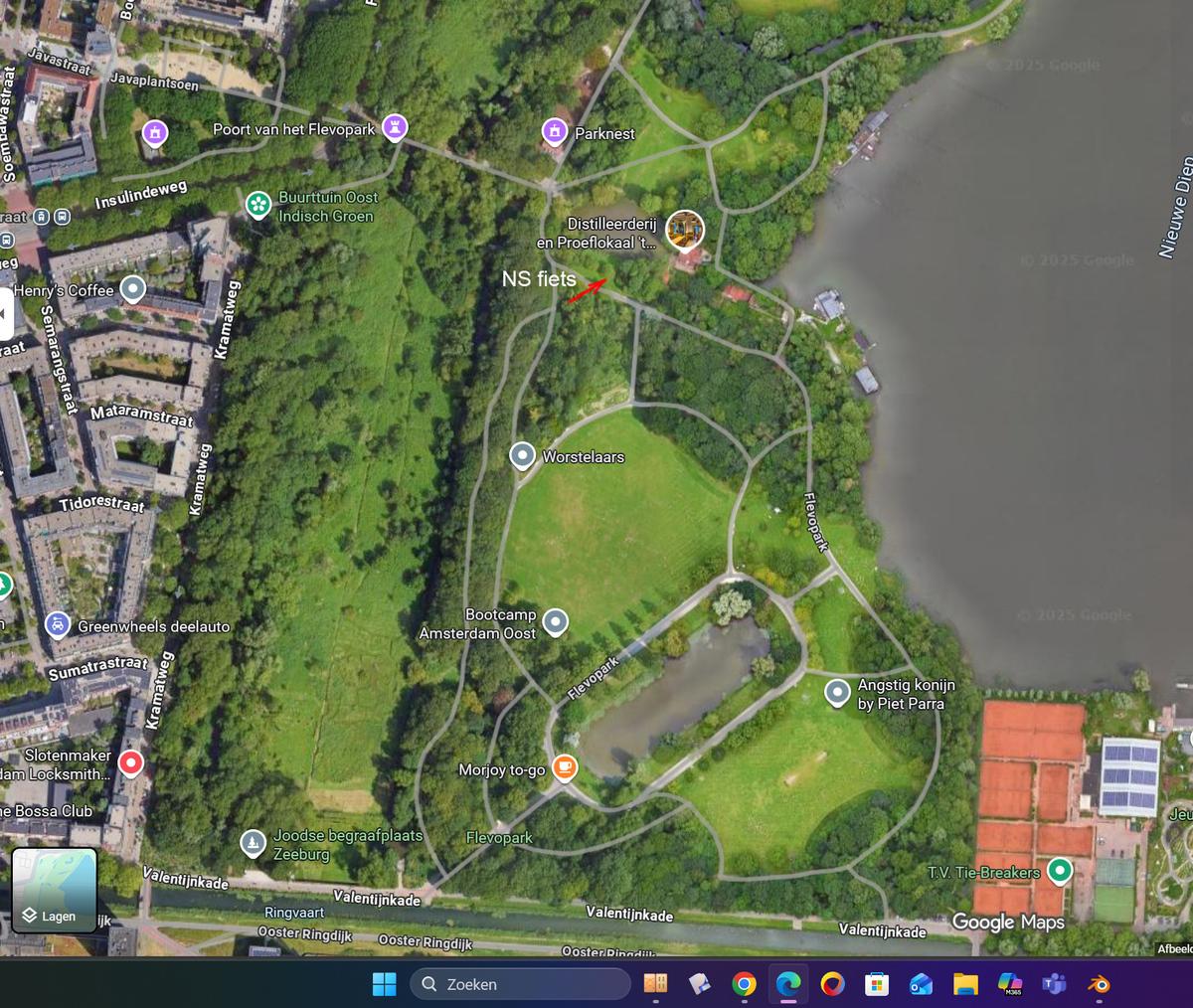Select the Bootcamp Amsterdam Oost marker
1193x1008 pixels.
[x=555, y=622]
